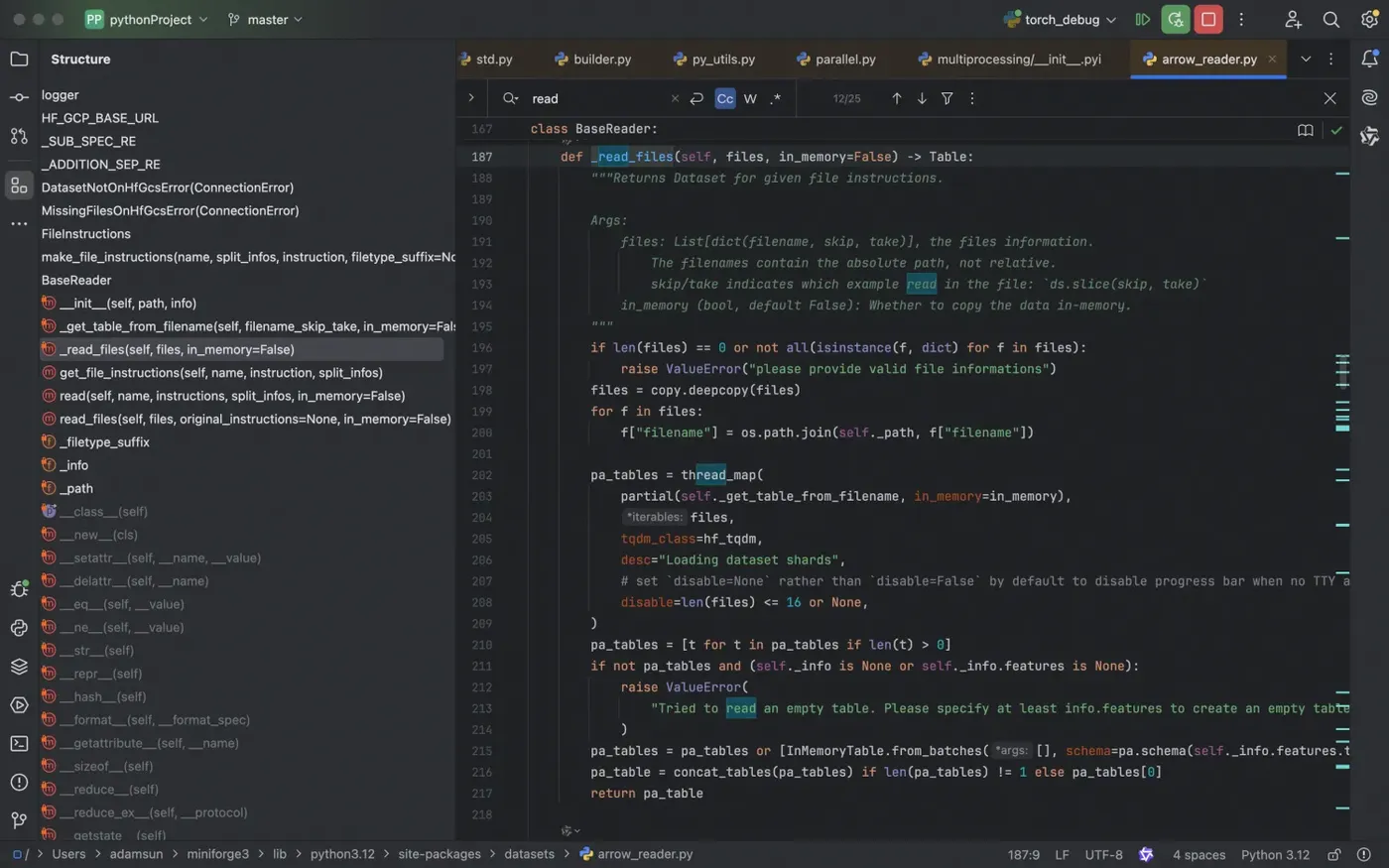Click 187:9 caret position in status bar

(1024, 854)
